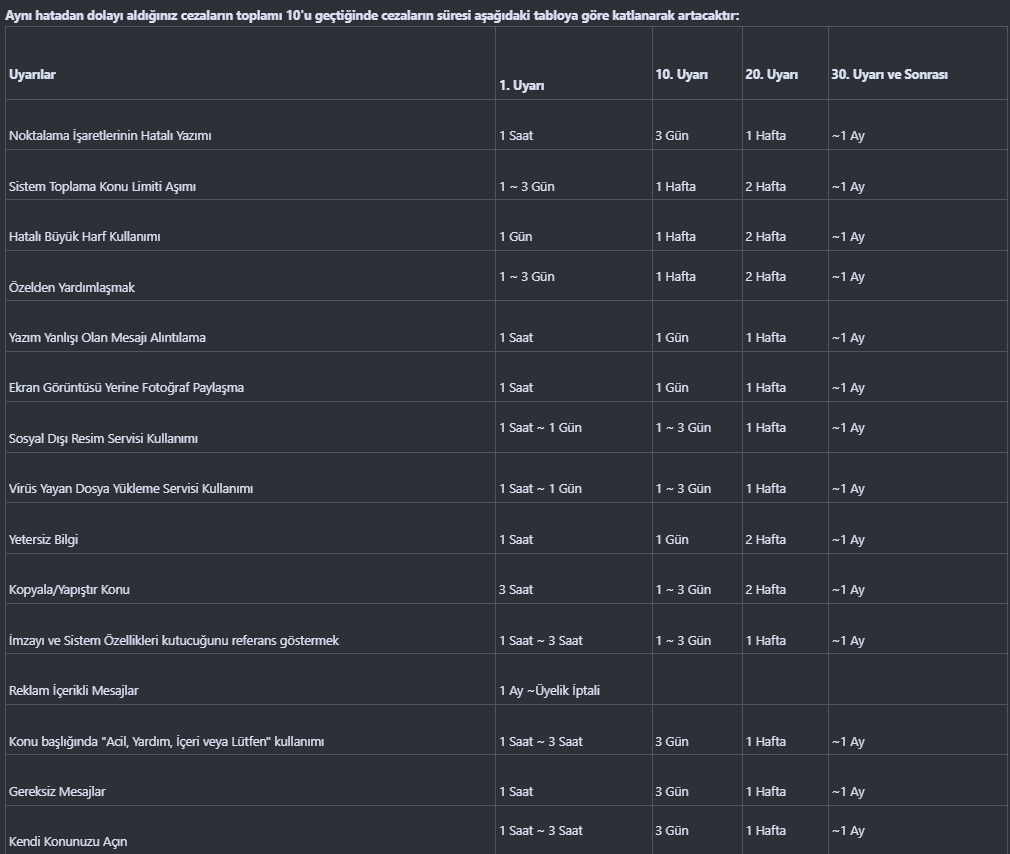
Task: Click "Sosyal Dışı Resim Servisi Kullanımı" label
Action: tap(103, 439)
